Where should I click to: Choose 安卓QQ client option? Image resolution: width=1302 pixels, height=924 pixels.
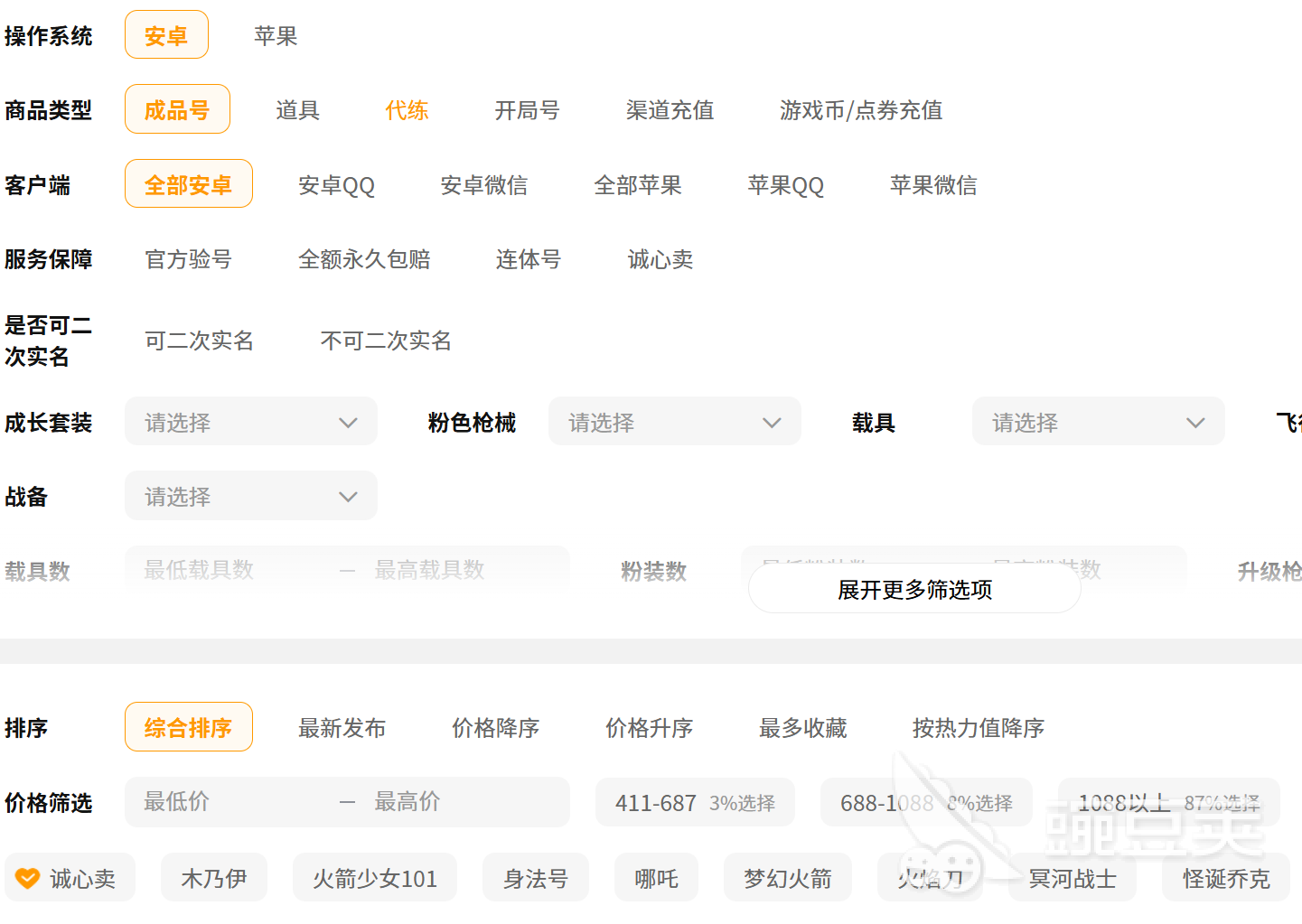tap(336, 185)
